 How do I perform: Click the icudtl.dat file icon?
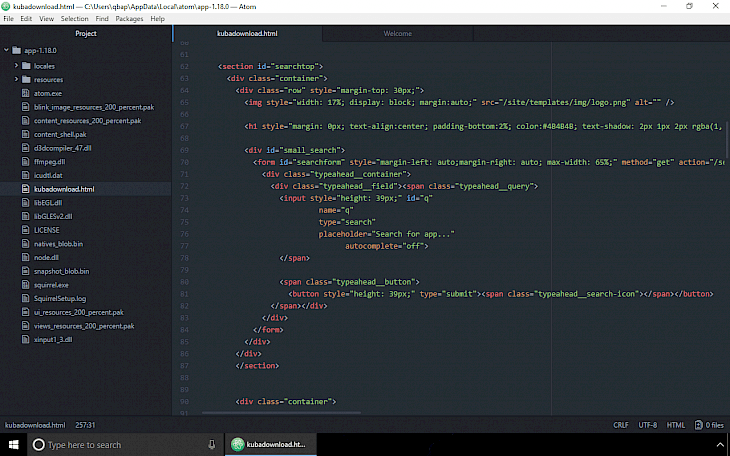(x=26, y=175)
